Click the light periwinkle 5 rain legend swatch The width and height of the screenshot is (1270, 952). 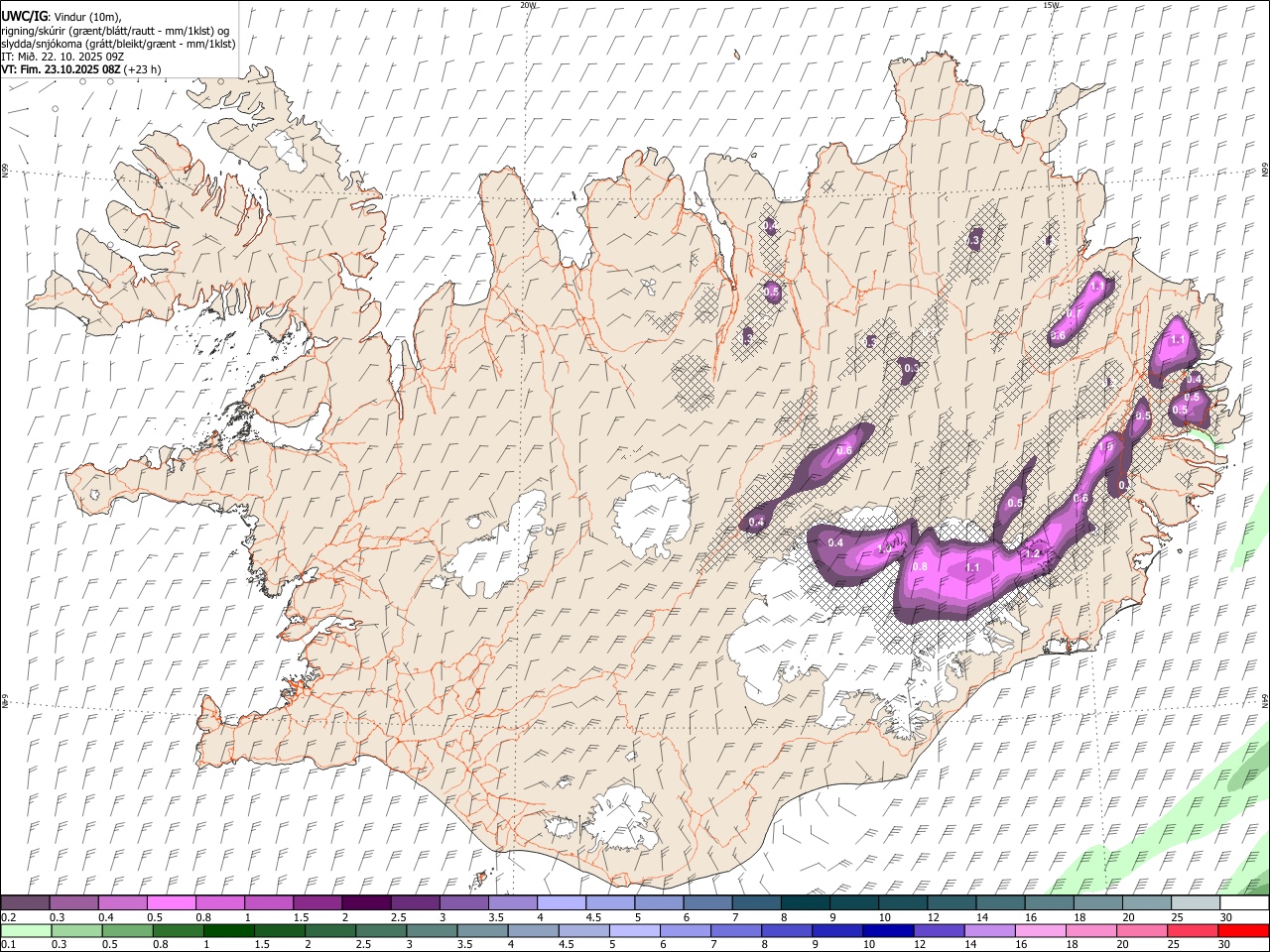(x=634, y=931)
